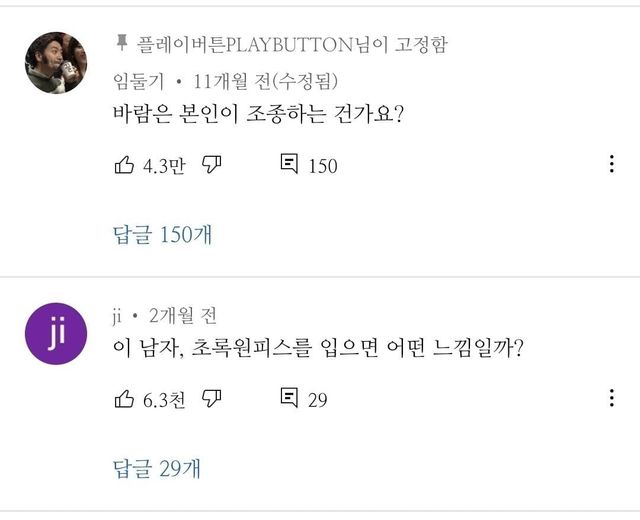Like the comment by ji
This screenshot has width=640, height=520.
coord(125,399)
